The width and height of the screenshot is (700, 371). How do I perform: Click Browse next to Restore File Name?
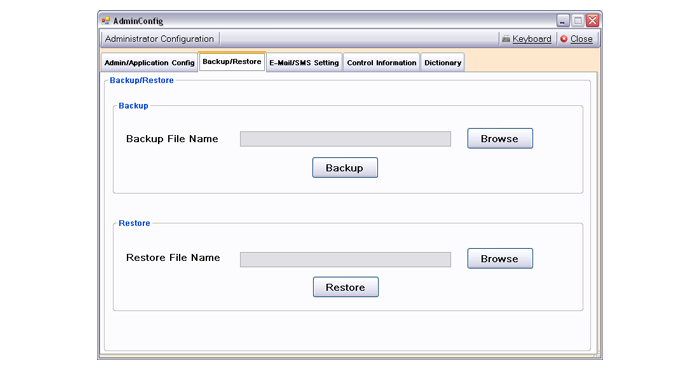pos(500,258)
